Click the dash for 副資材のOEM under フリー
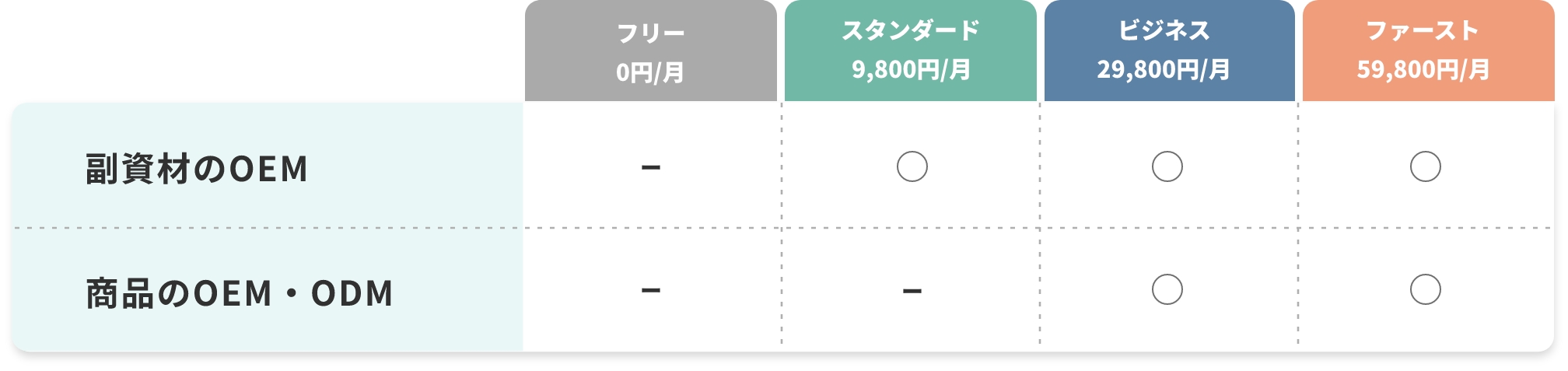 651,167
